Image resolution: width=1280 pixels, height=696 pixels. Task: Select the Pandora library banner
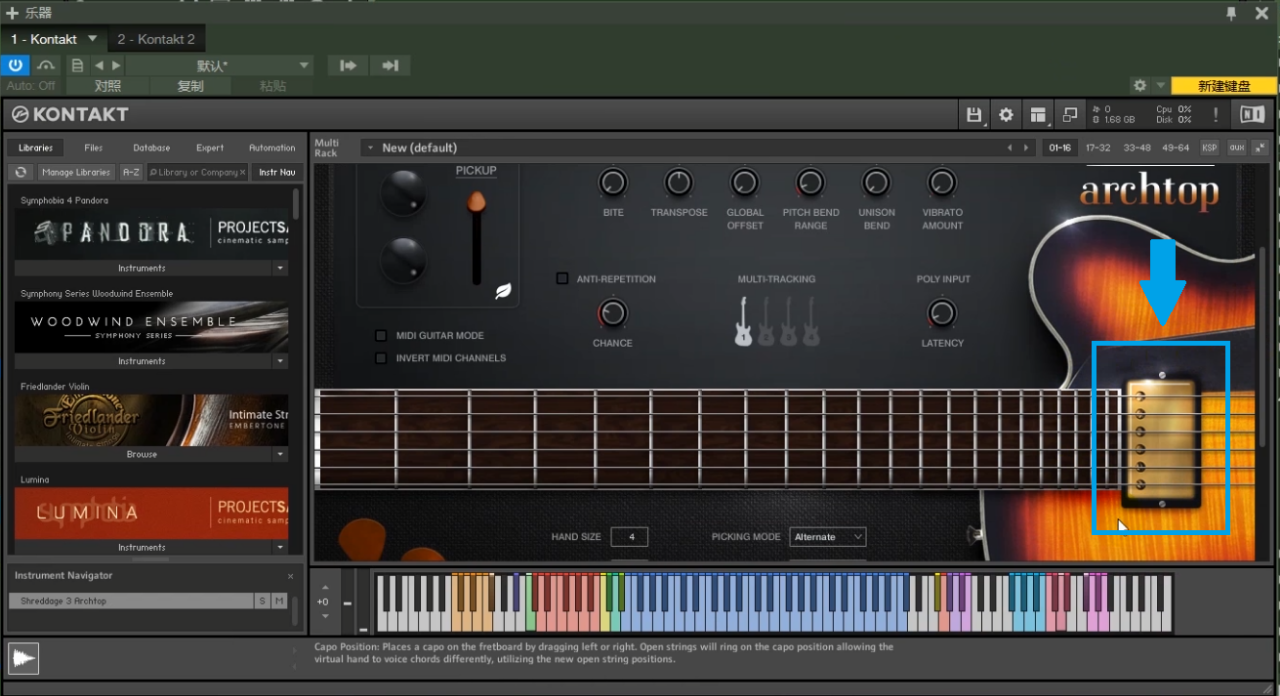coord(151,233)
